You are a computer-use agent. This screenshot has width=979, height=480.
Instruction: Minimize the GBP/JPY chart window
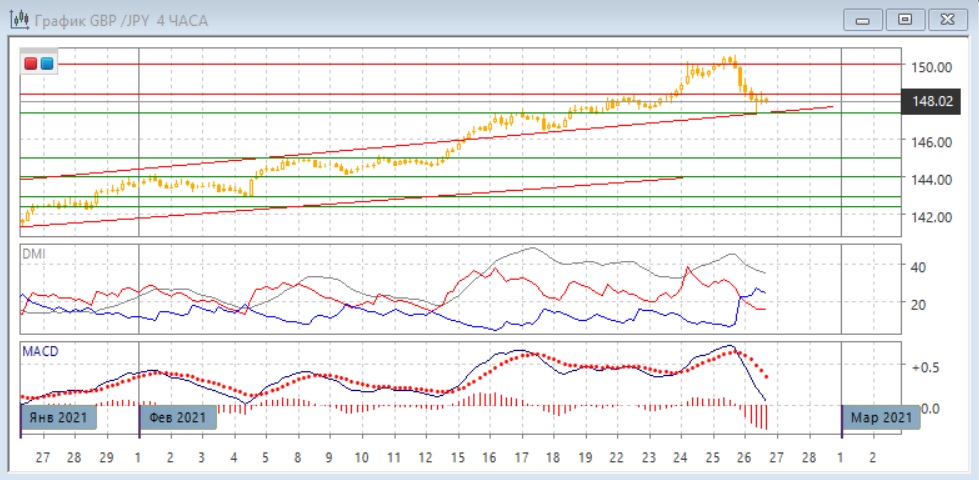pyautogui.click(x=863, y=19)
